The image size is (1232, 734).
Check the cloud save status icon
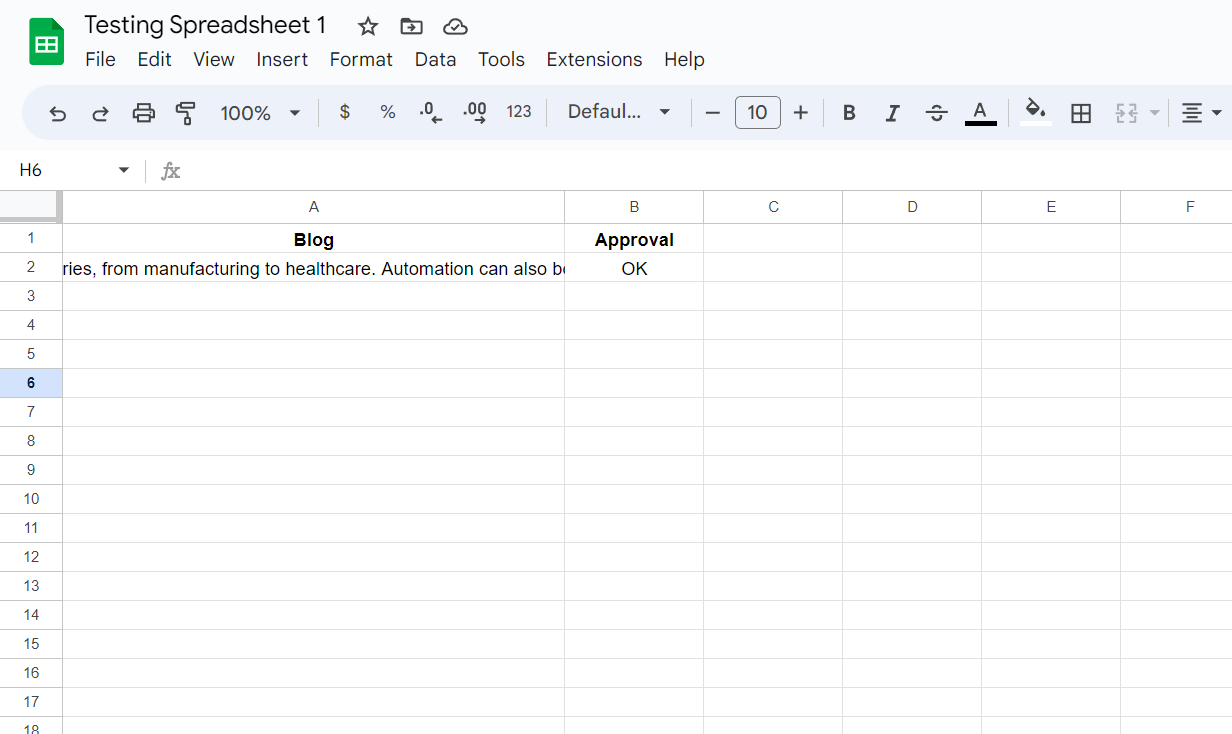tap(455, 27)
